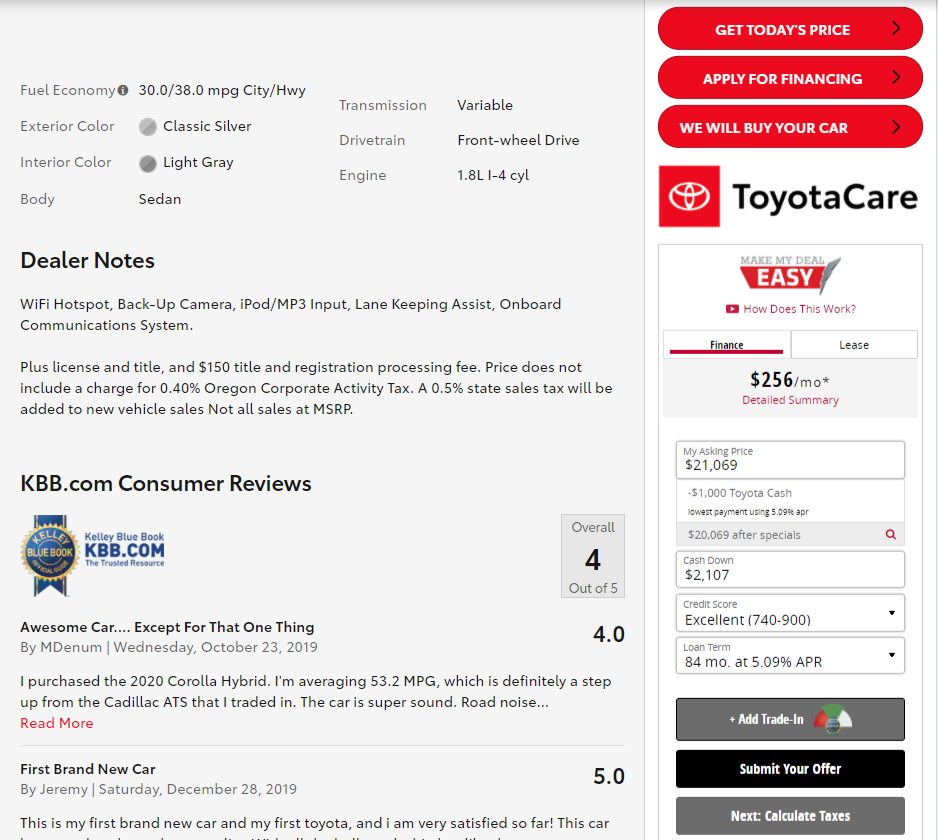This screenshot has height=840, width=938.
Task: Click We Will Buy Your Car button
Action: [789, 127]
